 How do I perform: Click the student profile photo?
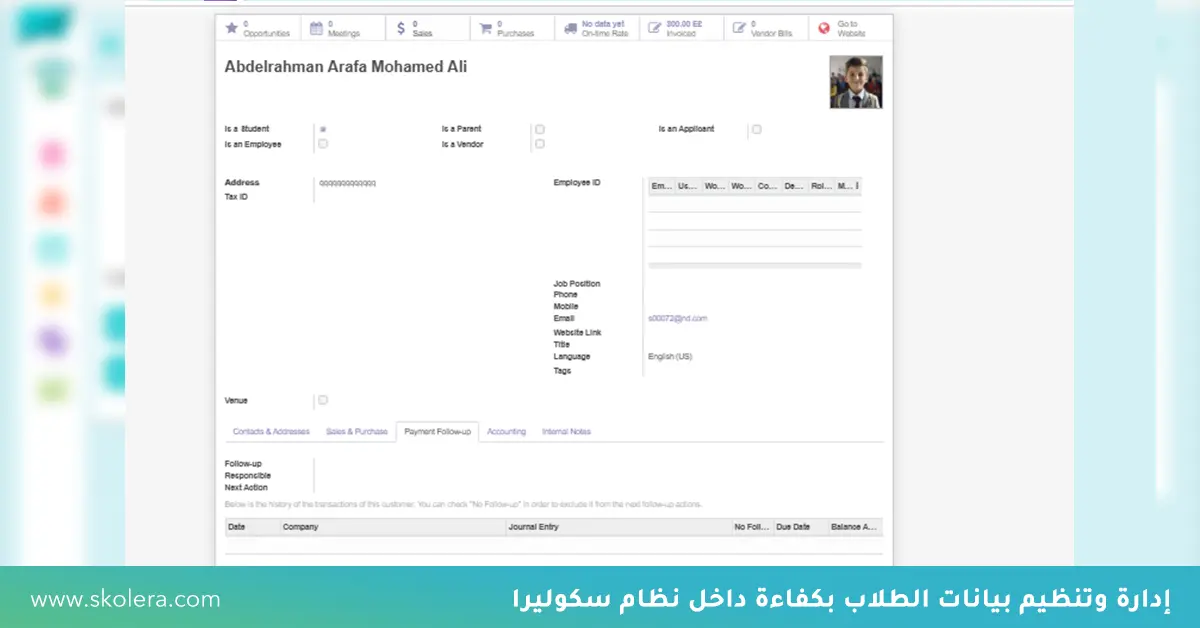(855, 81)
